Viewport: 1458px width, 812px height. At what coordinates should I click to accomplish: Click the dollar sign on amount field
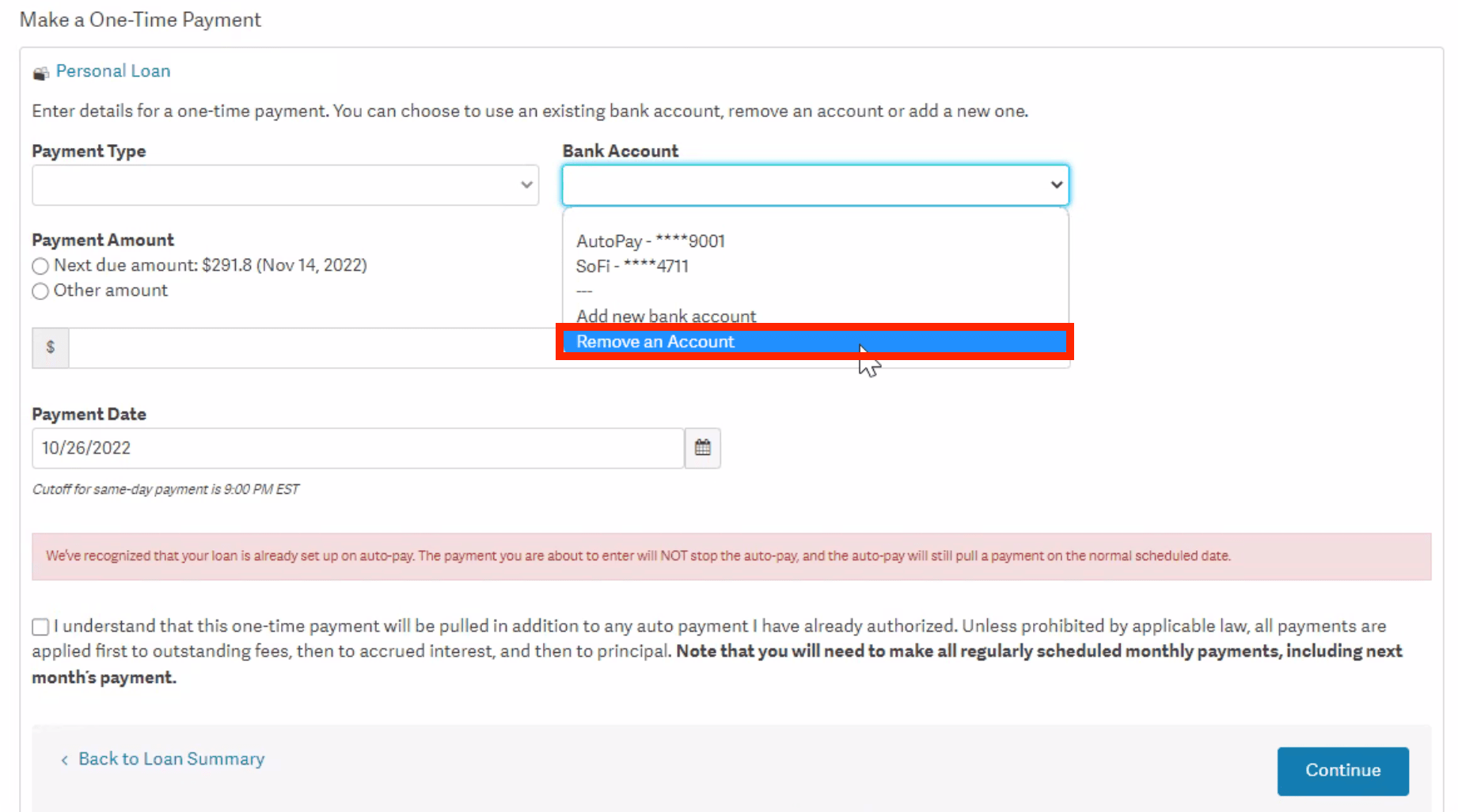(x=49, y=347)
